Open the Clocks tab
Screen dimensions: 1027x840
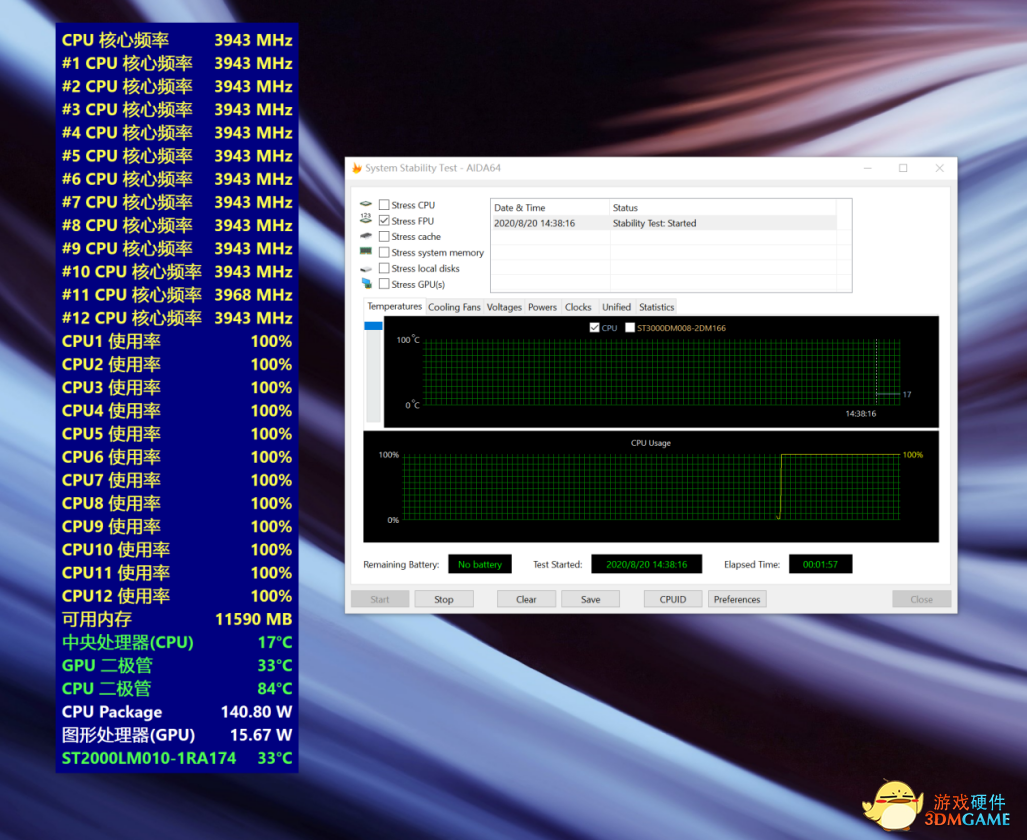[578, 307]
